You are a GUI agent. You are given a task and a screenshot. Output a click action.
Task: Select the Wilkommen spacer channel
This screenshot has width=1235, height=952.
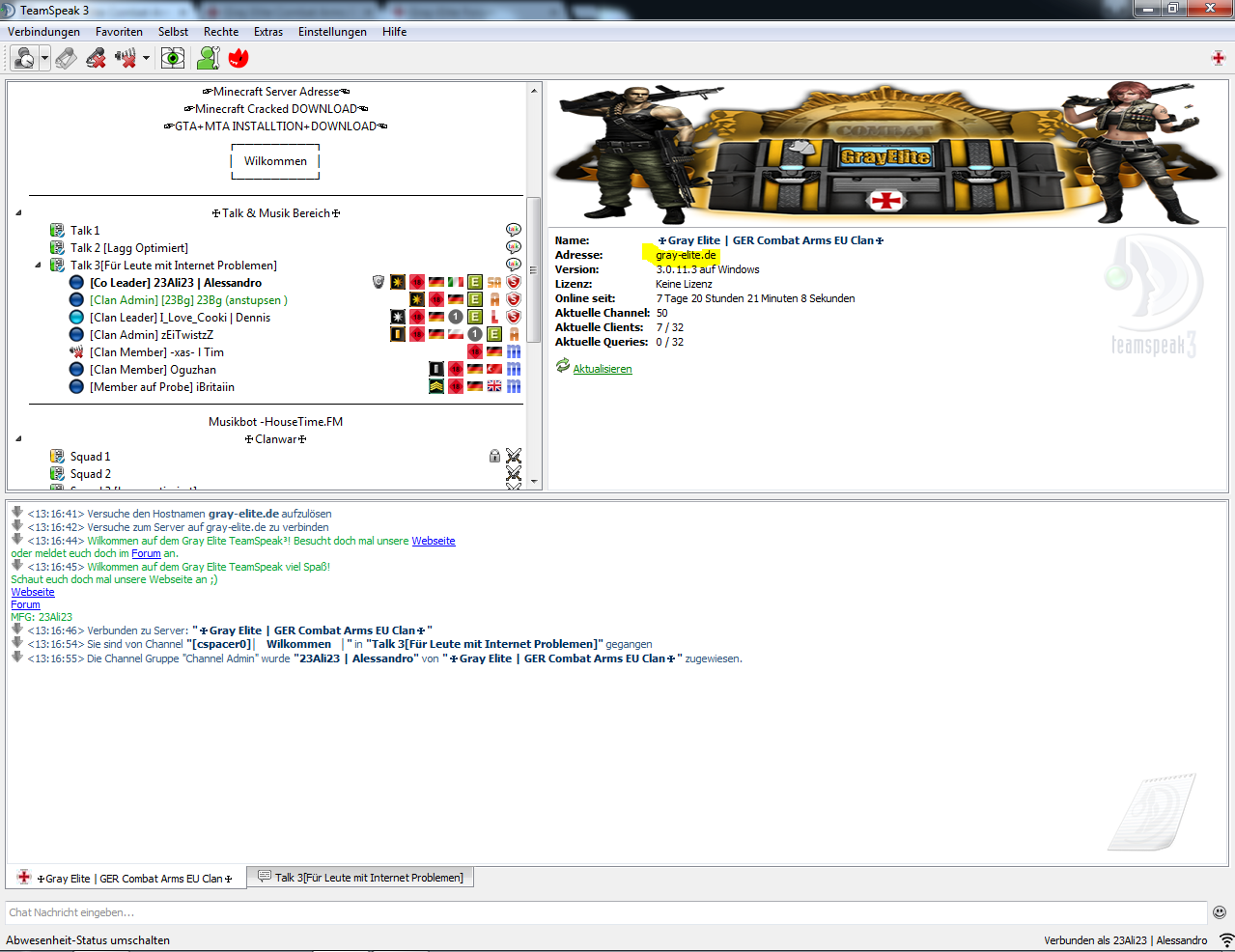[x=275, y=161]
